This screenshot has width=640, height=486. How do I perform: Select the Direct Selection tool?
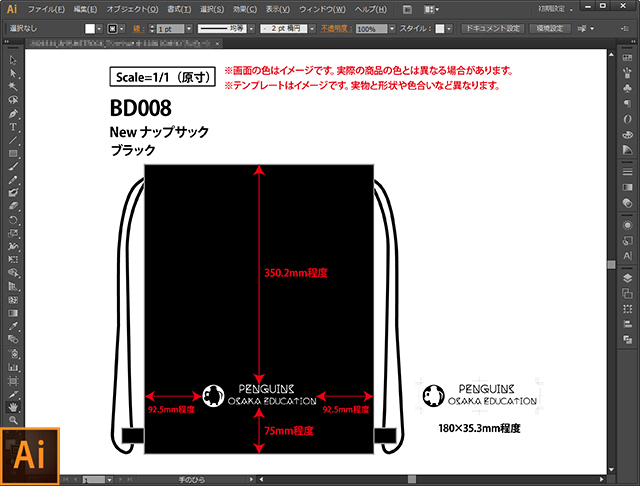[13, 73]
